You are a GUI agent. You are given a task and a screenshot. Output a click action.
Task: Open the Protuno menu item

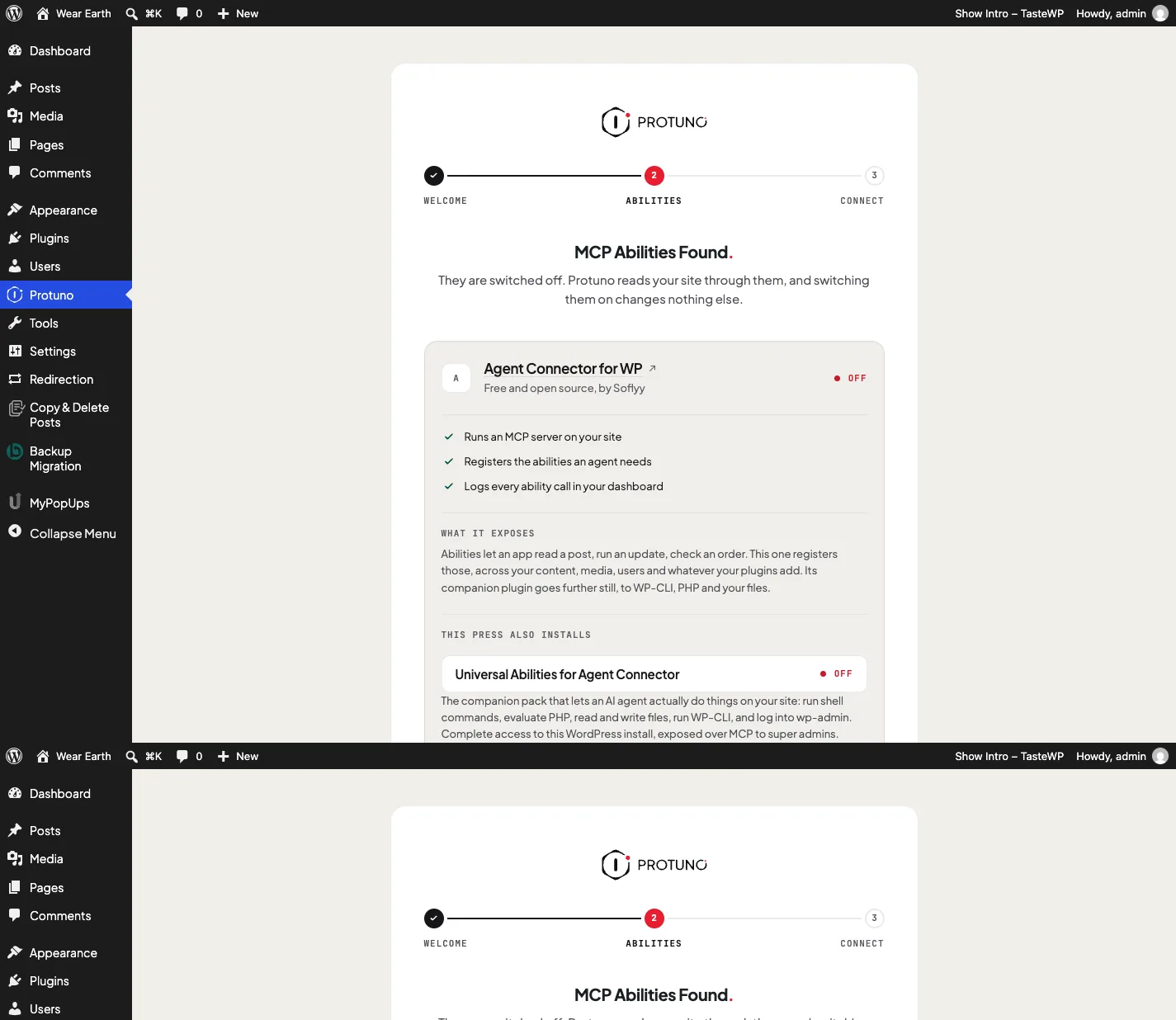(66, 295)
